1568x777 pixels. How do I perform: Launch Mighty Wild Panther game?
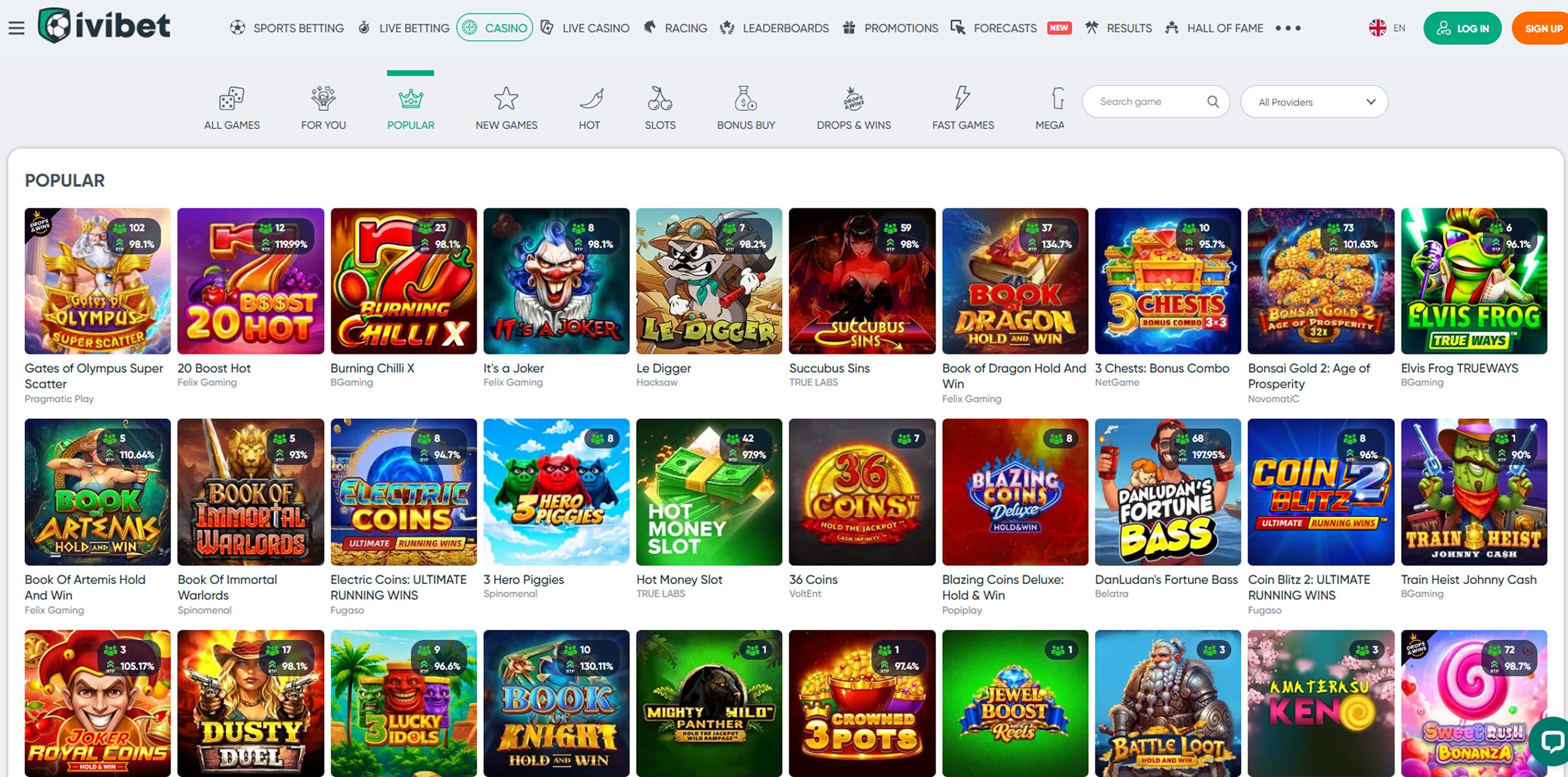[709, 704]
